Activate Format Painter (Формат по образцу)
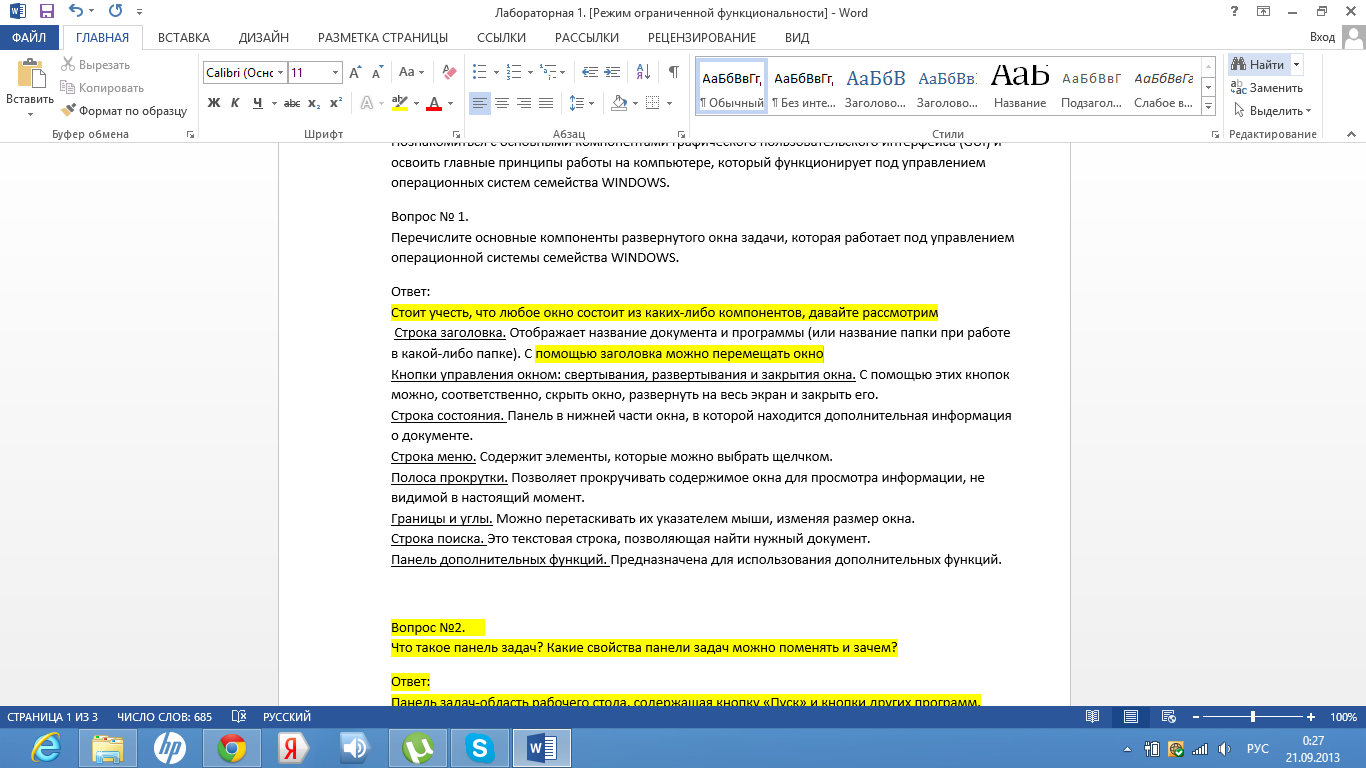Viewport: 1366px width, 768px height. (x=124, y=111)
